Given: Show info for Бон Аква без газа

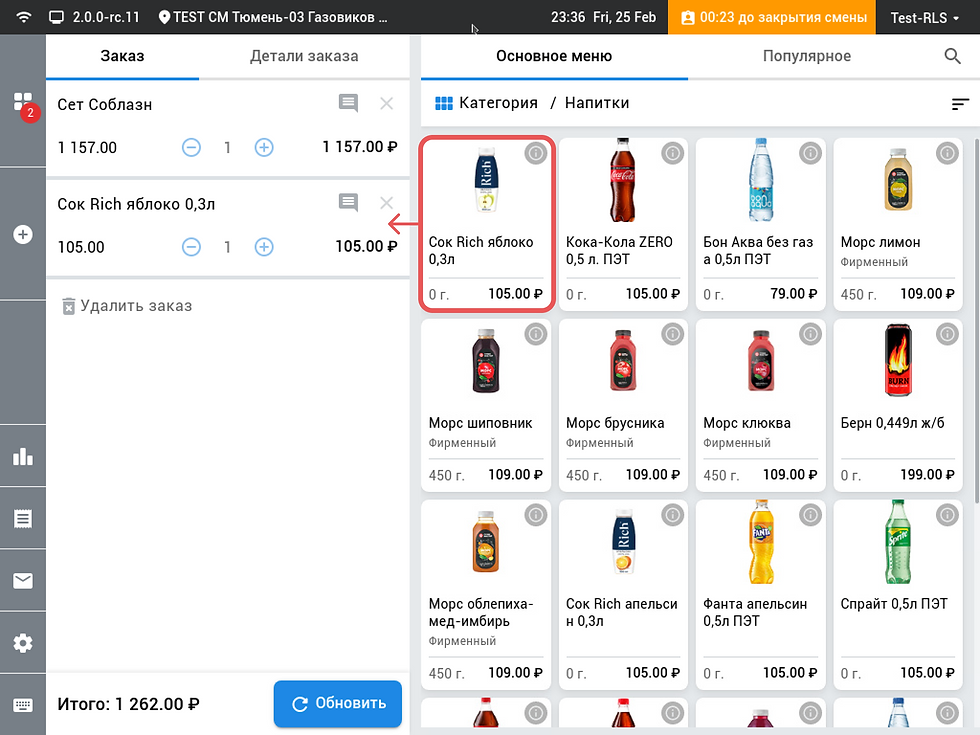Looking at the screenshot, I should pos(810,153).
